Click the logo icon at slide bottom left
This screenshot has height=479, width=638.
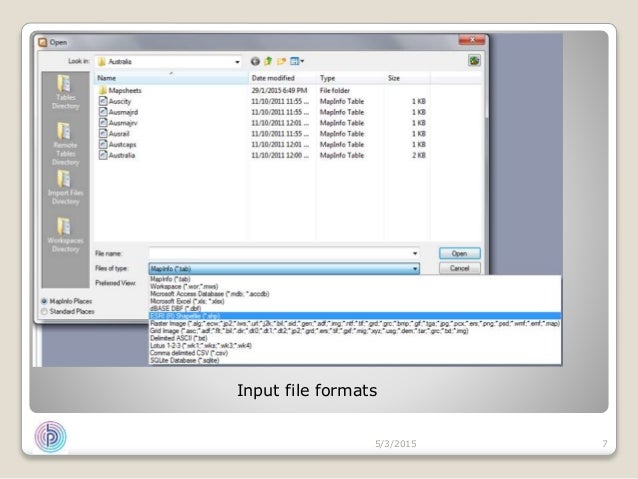[50, 437]
